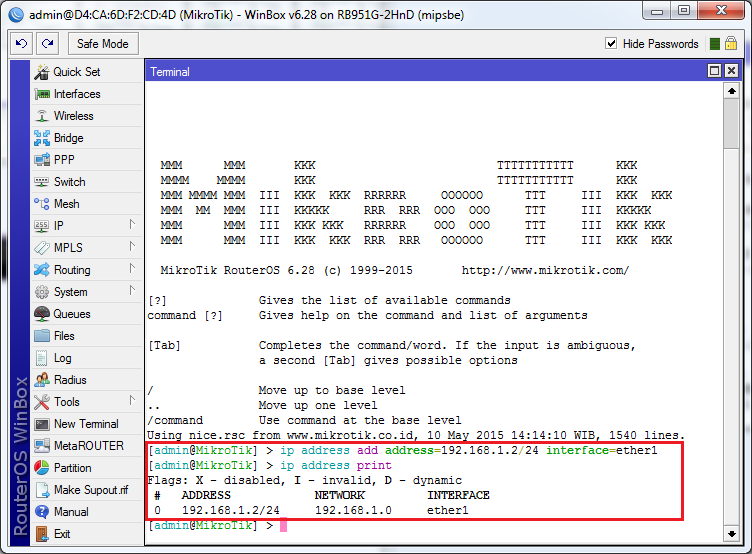Open the Radius icon in sidebar
The width and height of the screenshot is (752, 554).
(x=42, y=380)
